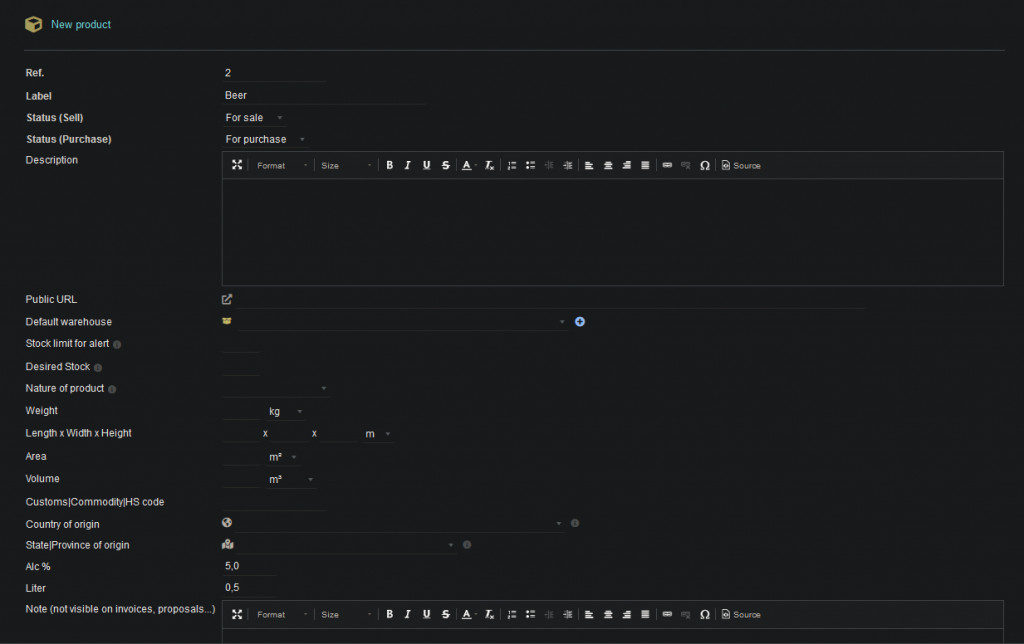Screen dimensions: 1024x644
Task: Click the Alc % field
Action: pyautogui.click(x=249, y=566)
